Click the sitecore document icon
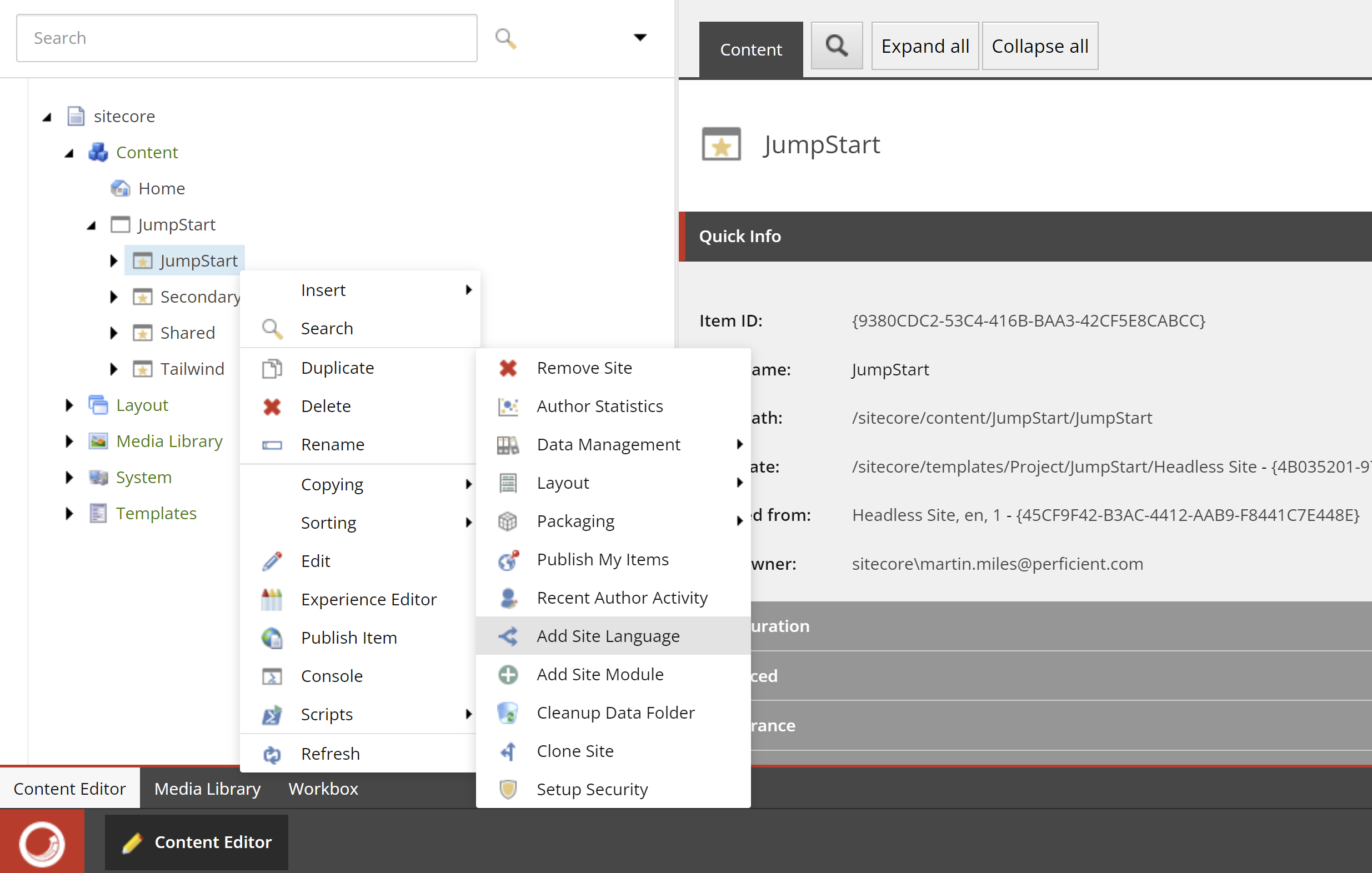The width and height of the screenshot is (1372, 873). pyautogui.click(x=76, y=116)
